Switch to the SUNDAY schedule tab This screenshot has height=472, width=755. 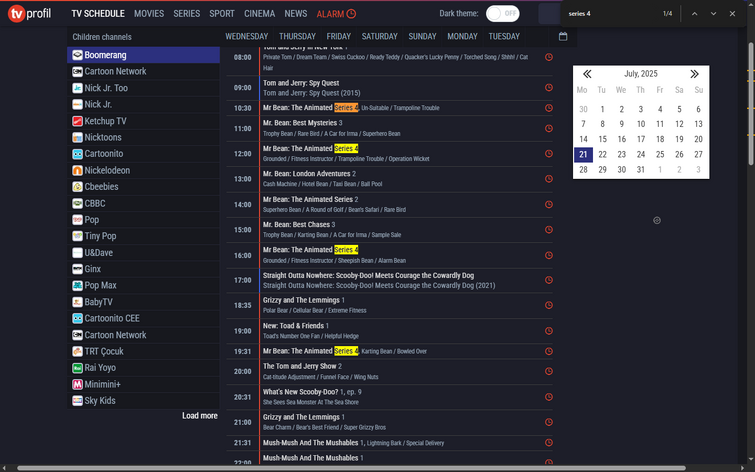pos(422,37)
